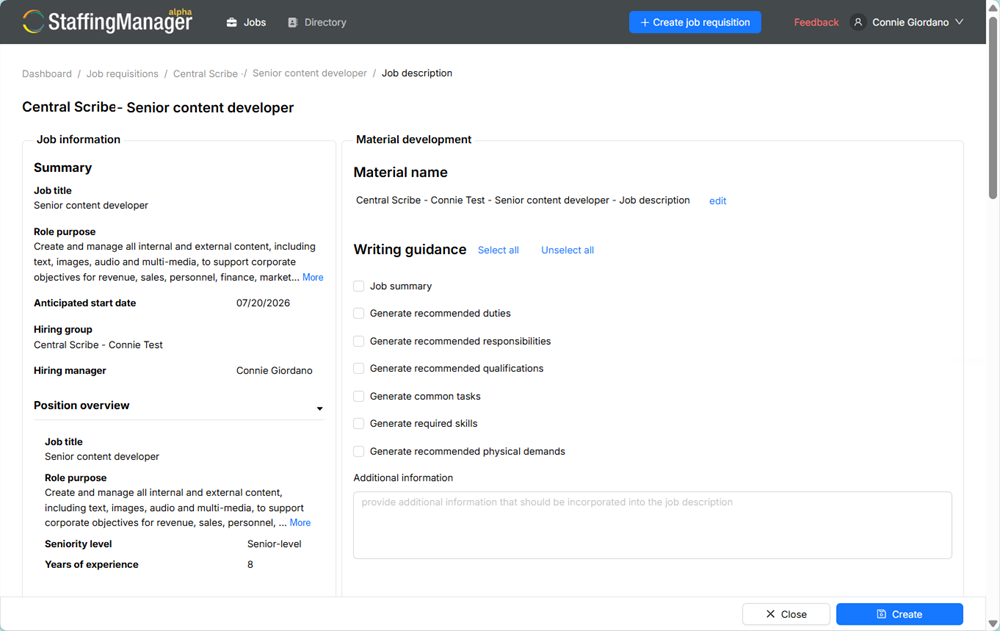Click Unselect all writing guidance
Screen dimensions: 1000x631
[x=567, y=250]
